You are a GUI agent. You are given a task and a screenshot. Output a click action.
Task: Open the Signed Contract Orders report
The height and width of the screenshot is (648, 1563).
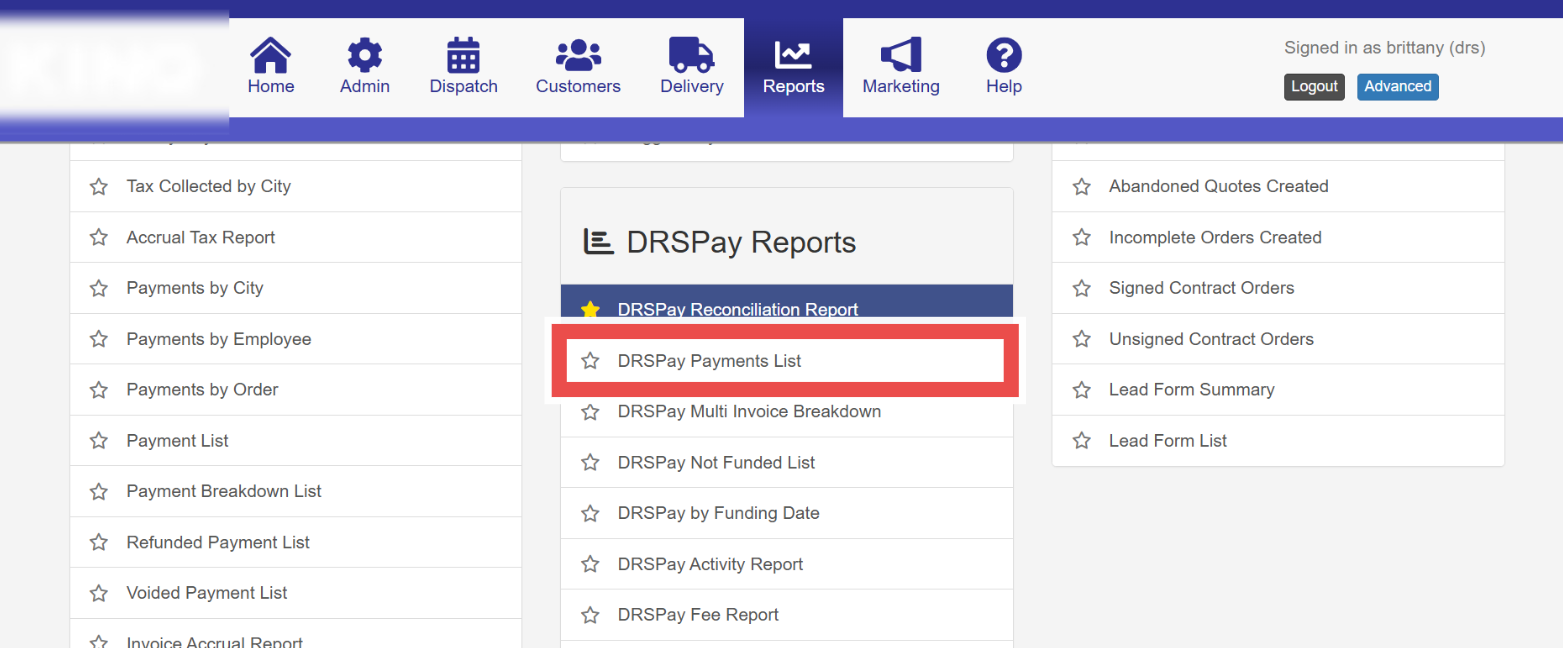[1201, 288]
